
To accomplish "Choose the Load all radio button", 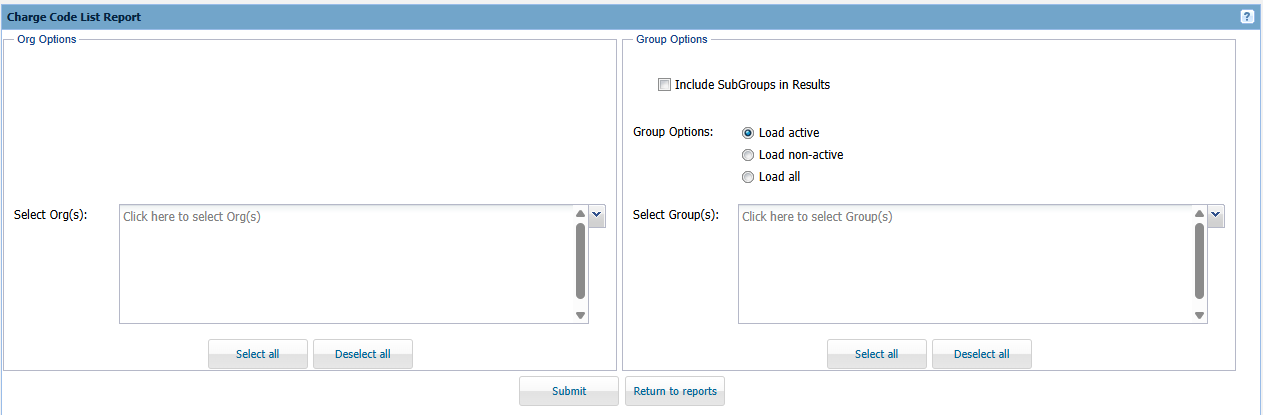I will pyautogui.click(x=748, y=177).
